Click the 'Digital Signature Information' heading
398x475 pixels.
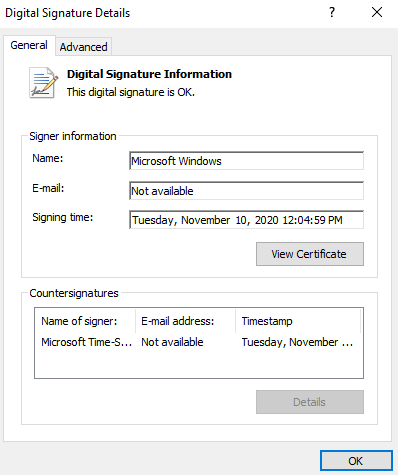tap(149, 74)
